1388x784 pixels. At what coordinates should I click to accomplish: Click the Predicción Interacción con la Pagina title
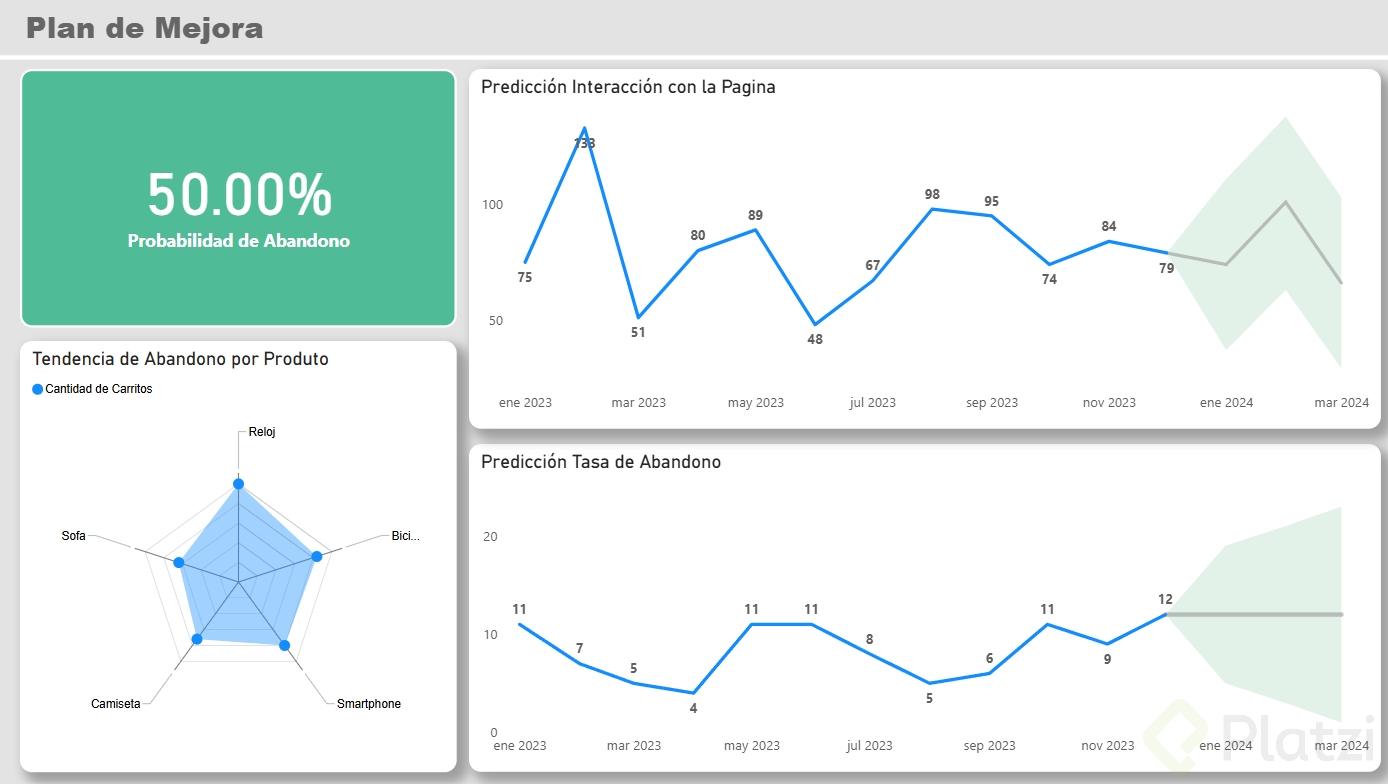[x=628, y=87]
